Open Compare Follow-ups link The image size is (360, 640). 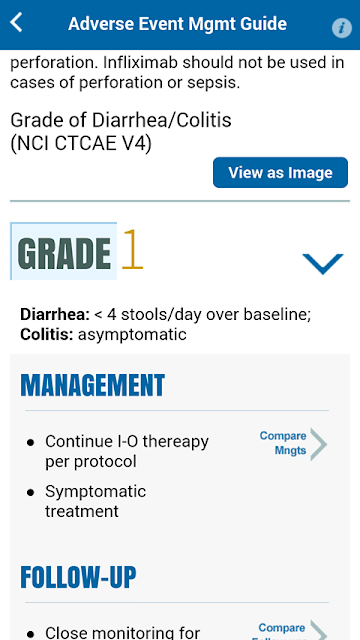tap(282, 631)
